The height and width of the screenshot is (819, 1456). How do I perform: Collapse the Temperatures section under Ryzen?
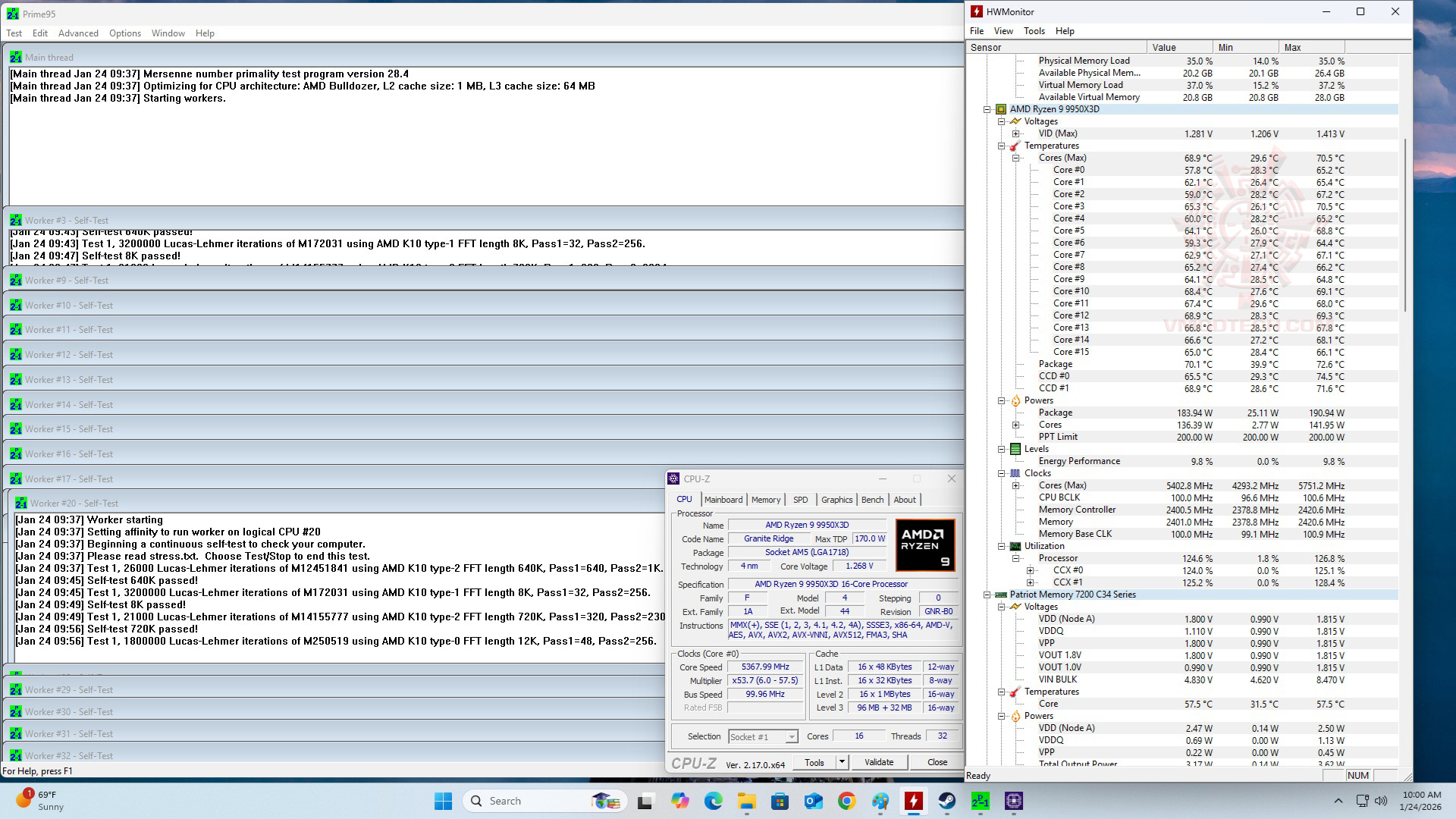click(1002, 146)
